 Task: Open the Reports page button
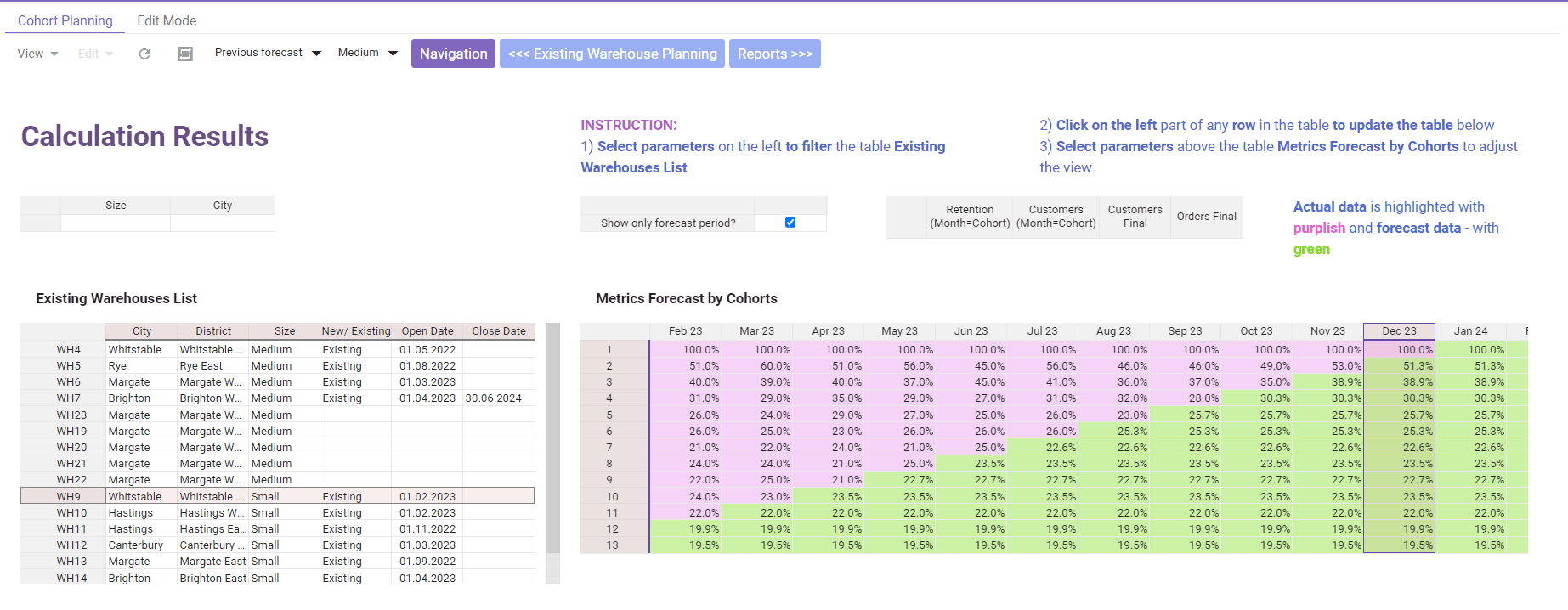[x=774, y=54]
